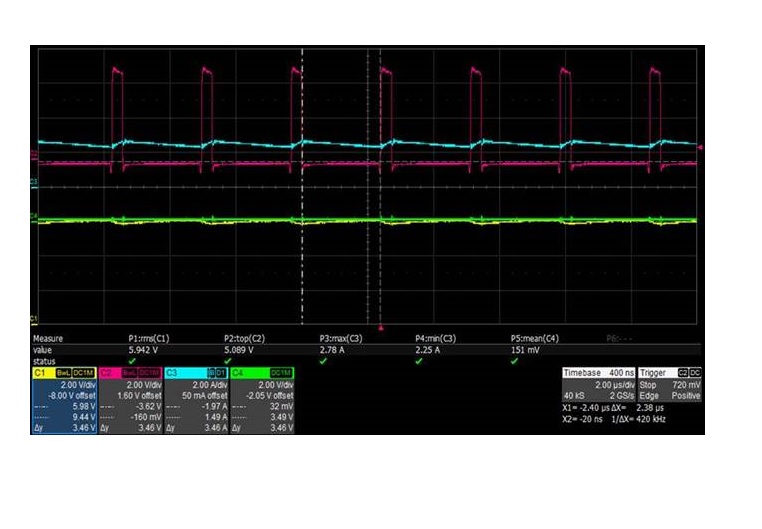The width and height of the screenshot is (762, 529).
Task: Open the C1 channel descriptor box
Action: 64,400
